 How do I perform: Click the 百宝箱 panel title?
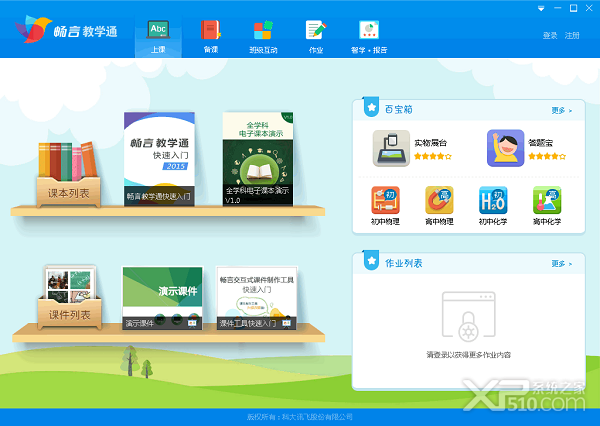pos(399,109)
